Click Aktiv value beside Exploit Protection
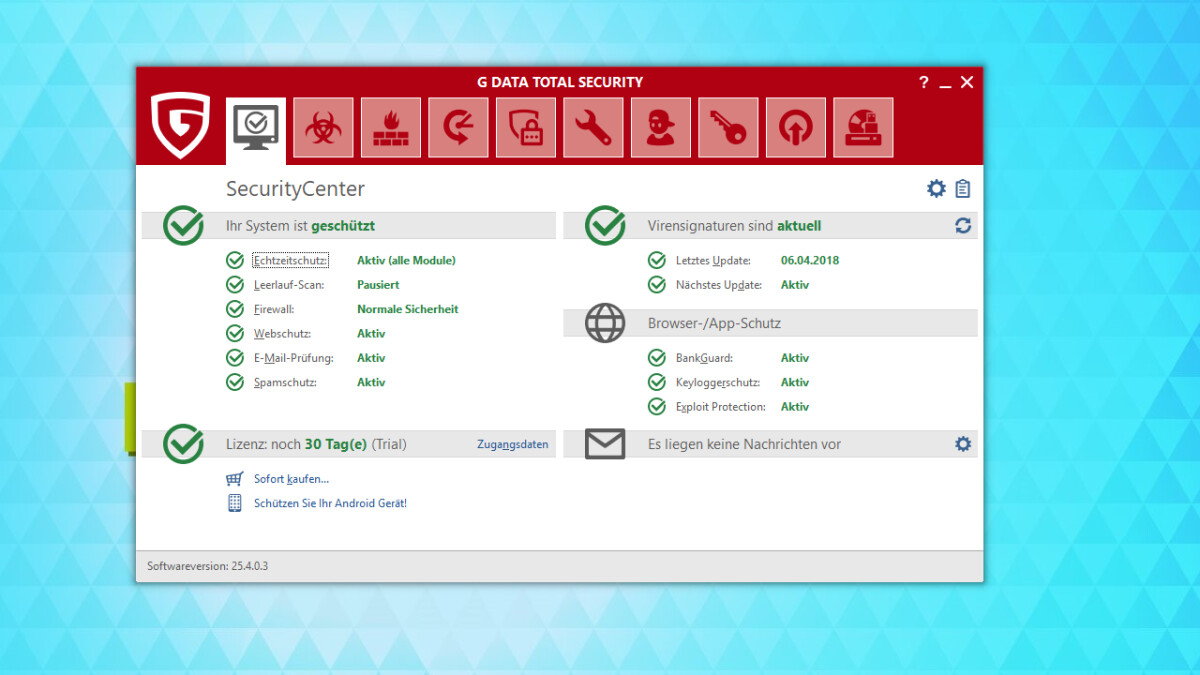The width and height of the screenshot is (1200, 675). (x=795, y=407)
